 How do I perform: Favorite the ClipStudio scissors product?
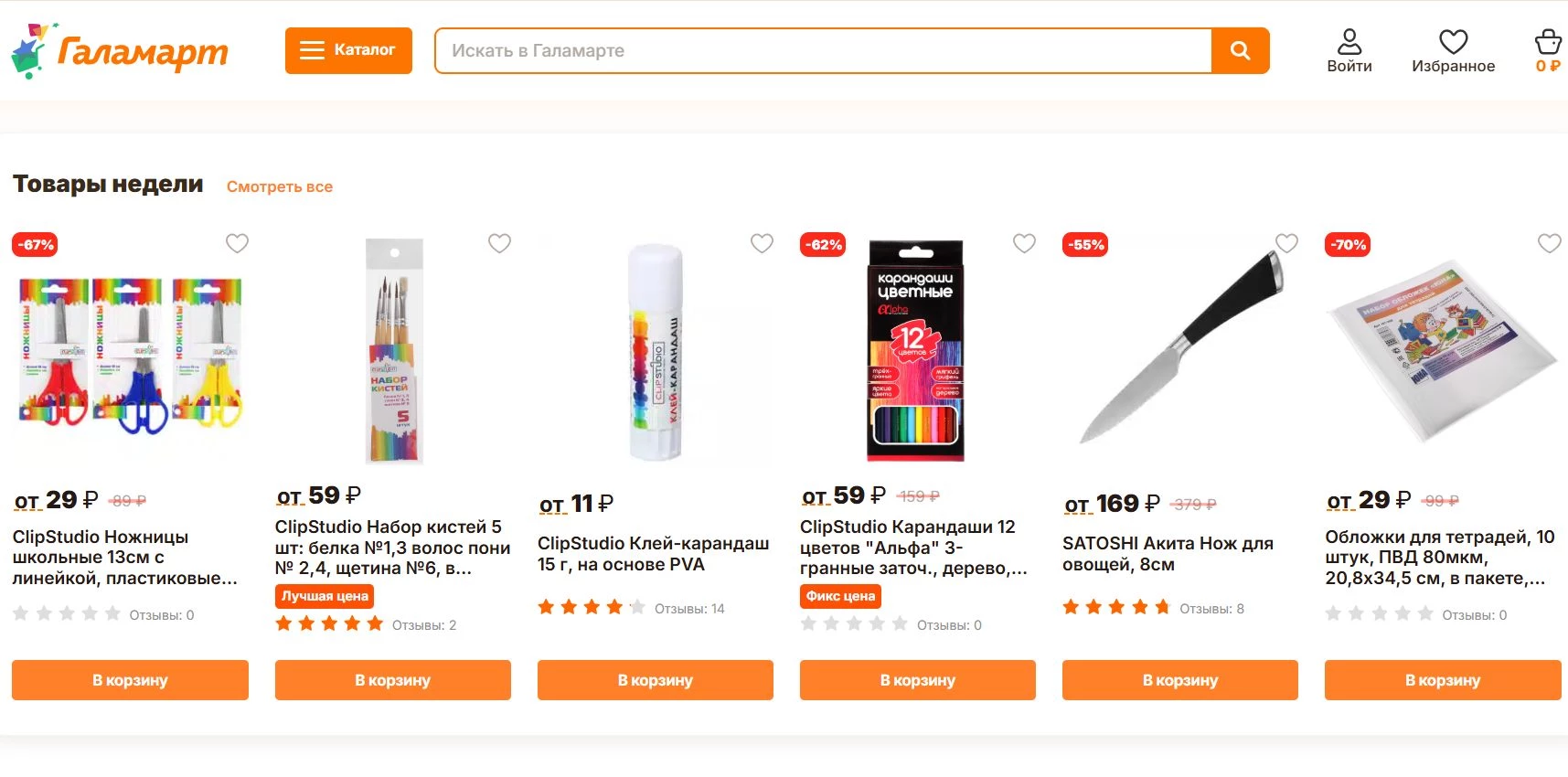(x=237, y=243)
